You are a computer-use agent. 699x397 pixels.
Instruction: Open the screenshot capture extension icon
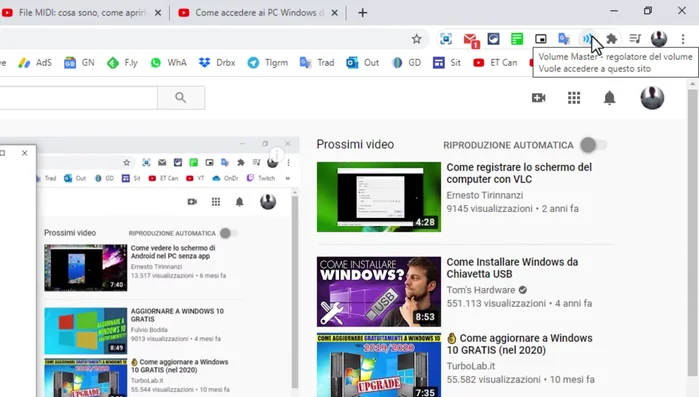tap(446, 39)
